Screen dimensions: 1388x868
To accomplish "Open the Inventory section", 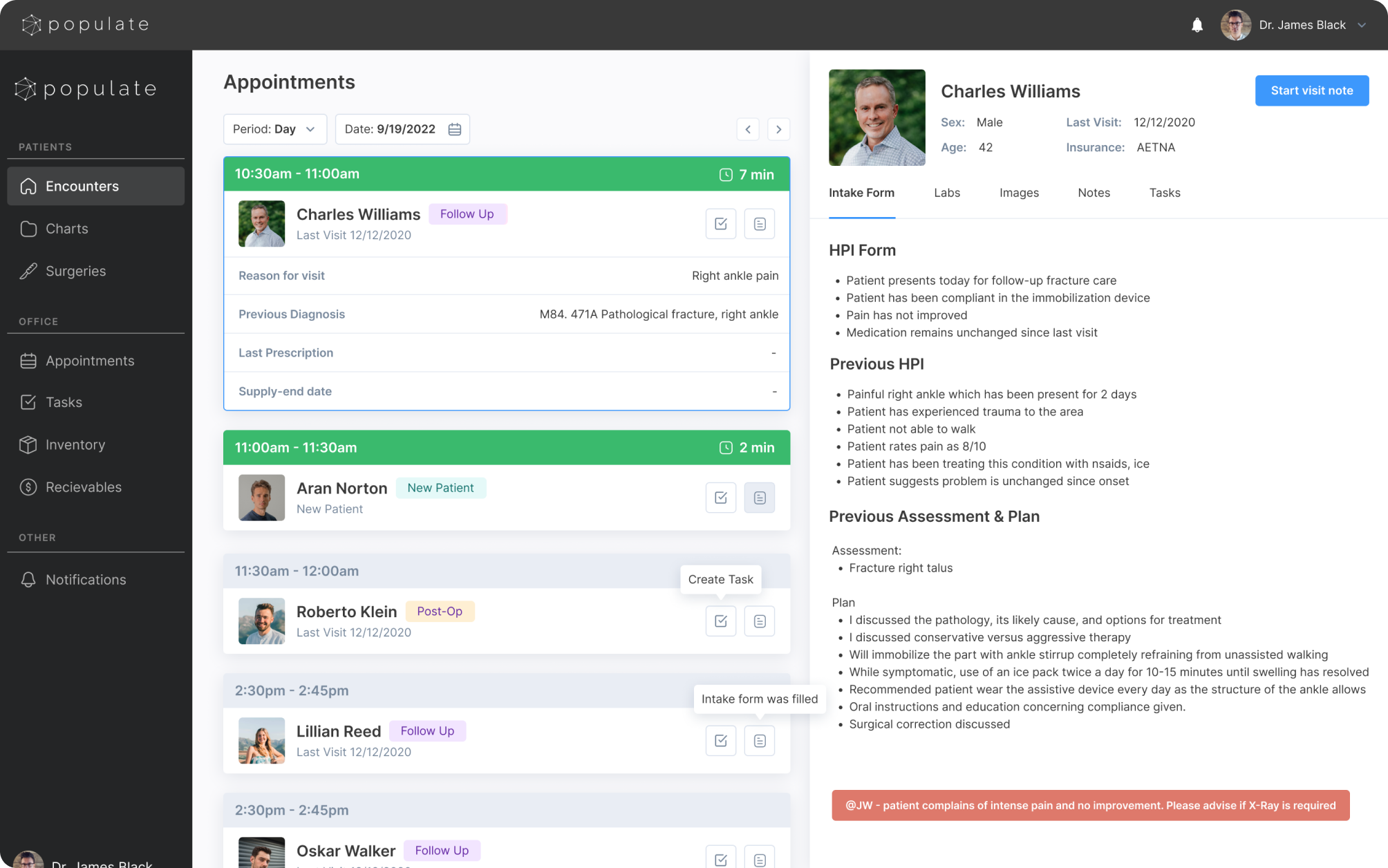I will [75, 444].
